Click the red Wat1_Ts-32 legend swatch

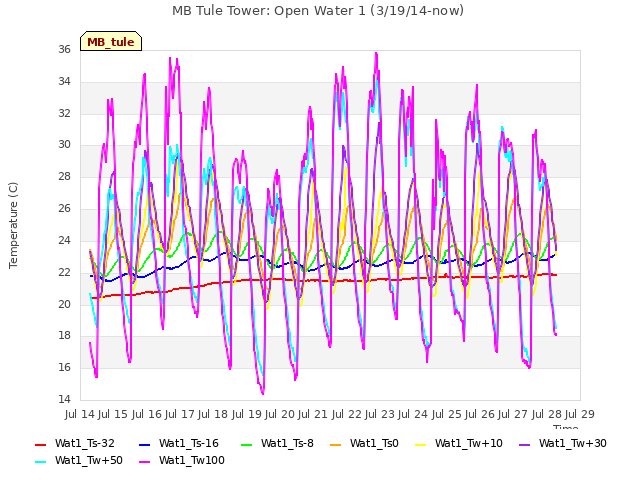point(41,444)
